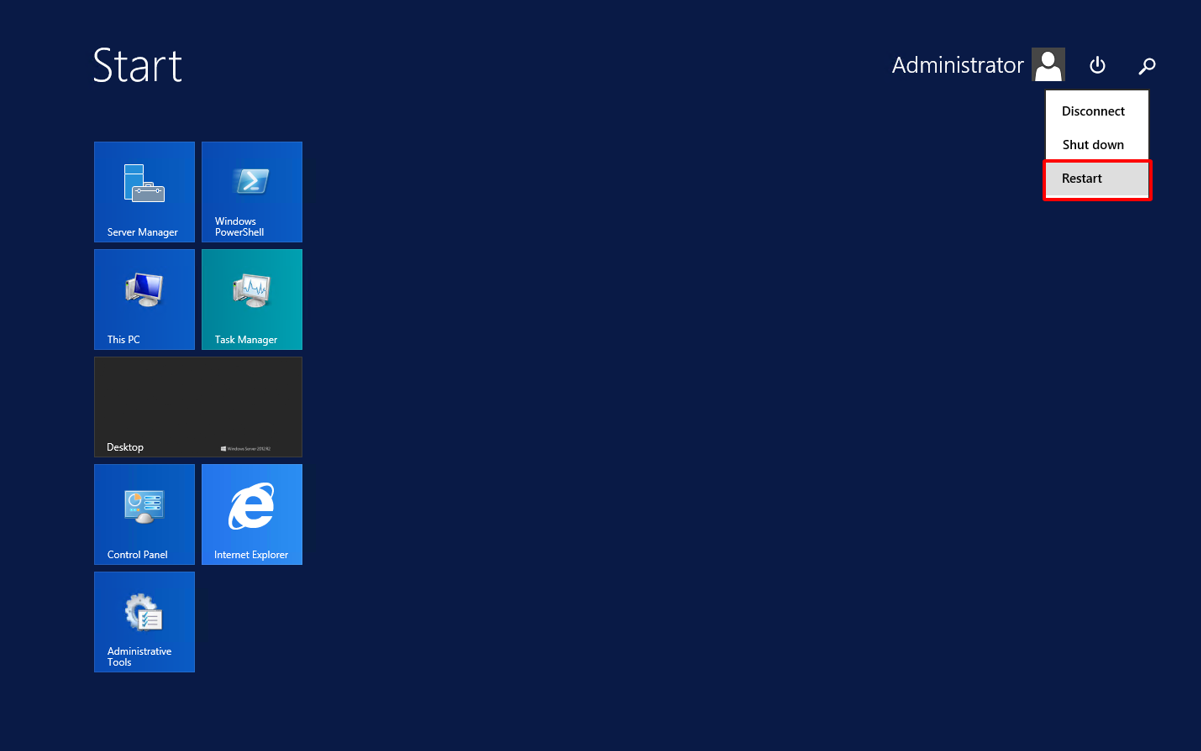The image size is (1201, 751).
Task: Select Restart in the power menu
Action: (x=1096, y=179)
